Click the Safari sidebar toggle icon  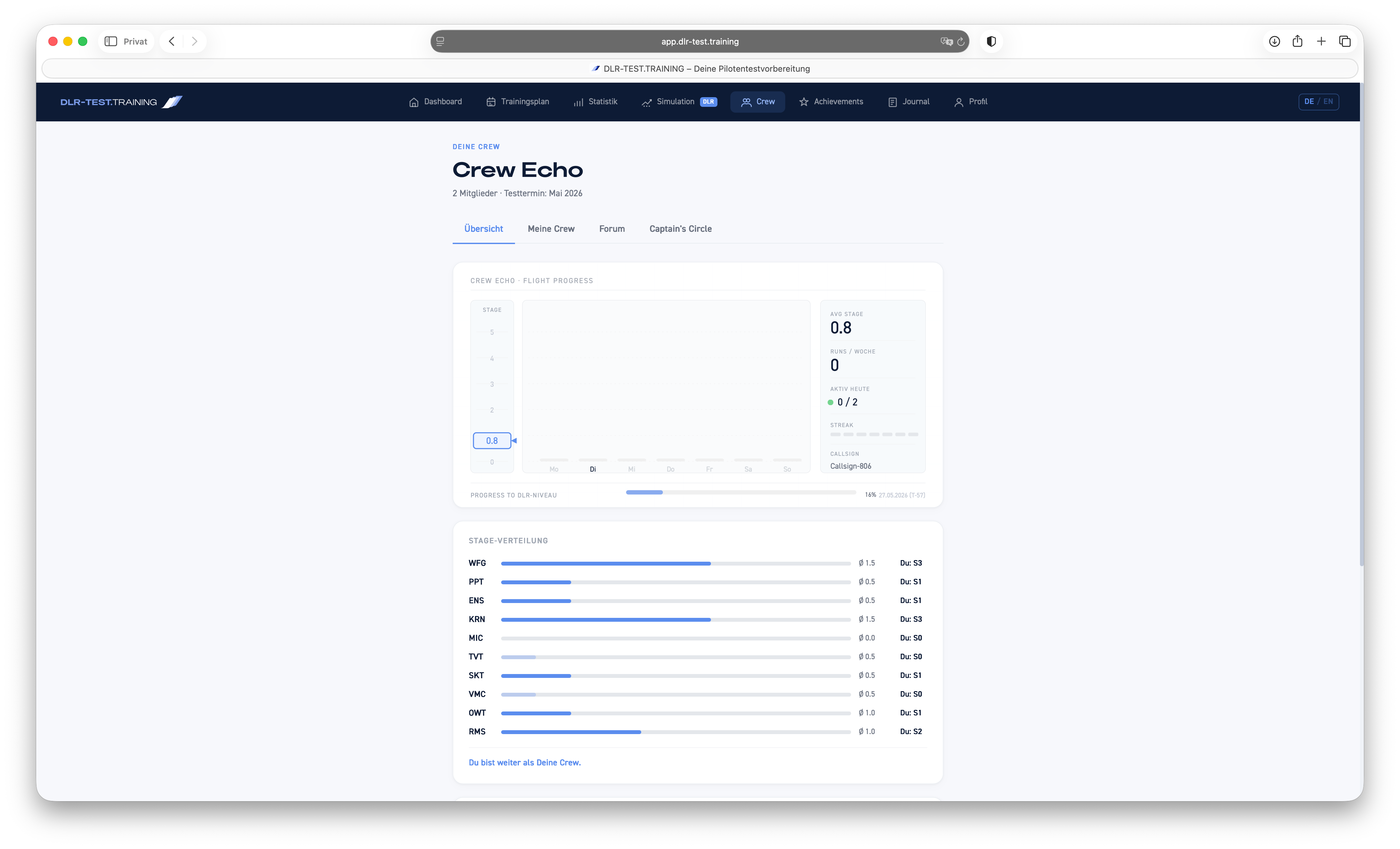pos(111,41)
